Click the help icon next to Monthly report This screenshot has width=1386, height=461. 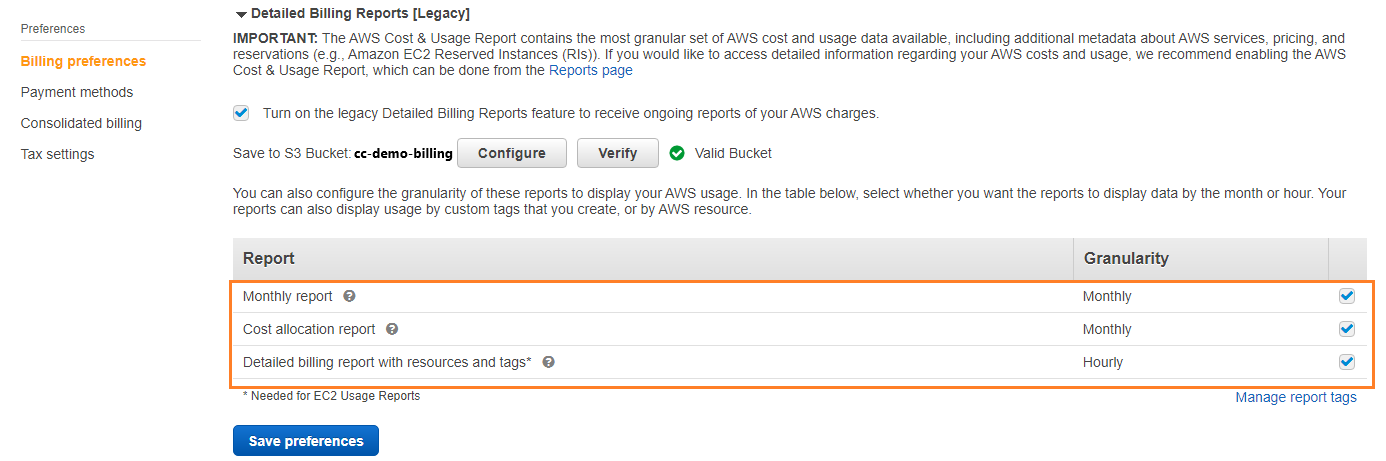click(x=349, y=296)
